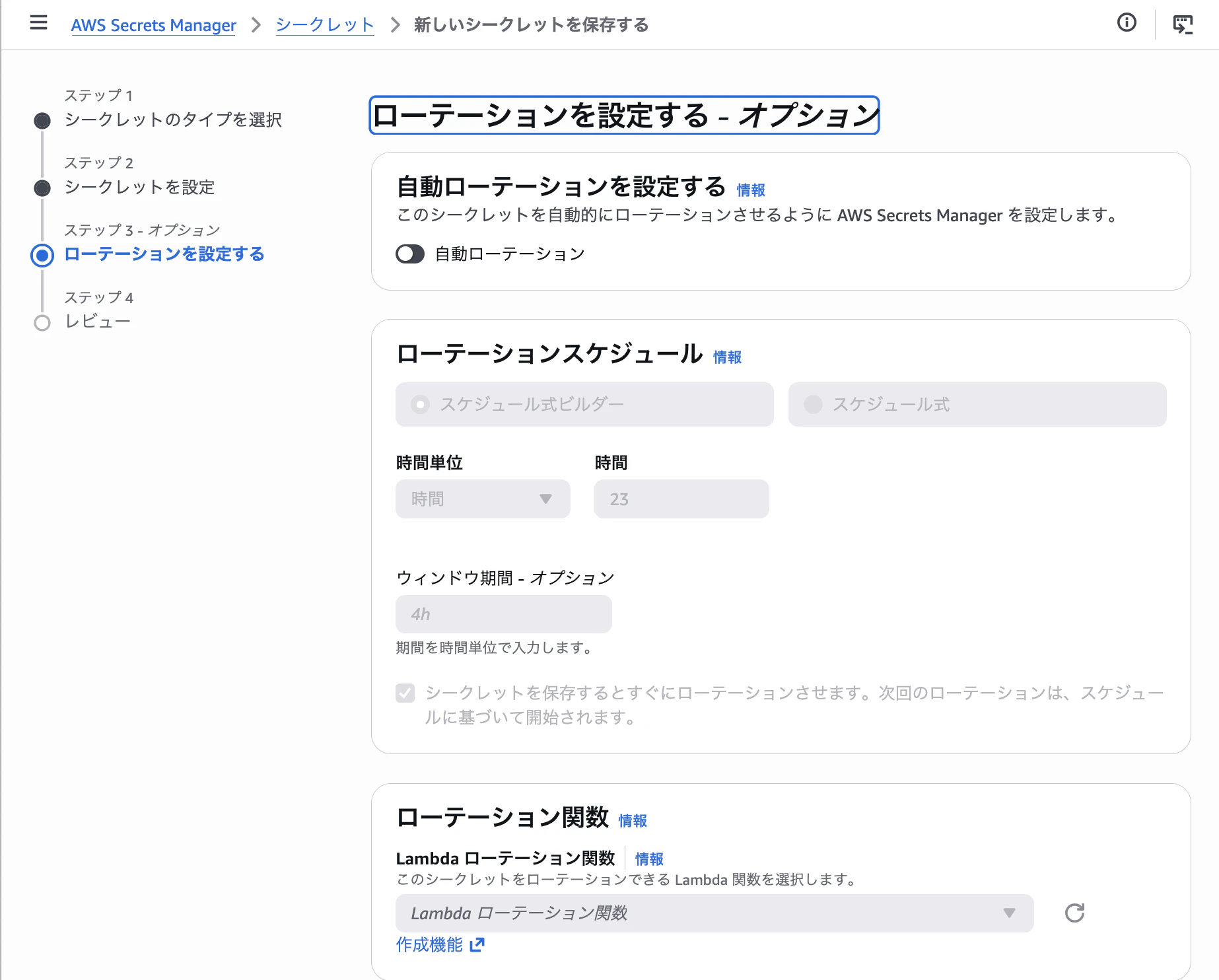Click the 時間 value field showing 23
Screen dimensions: 1219x980
681,499
